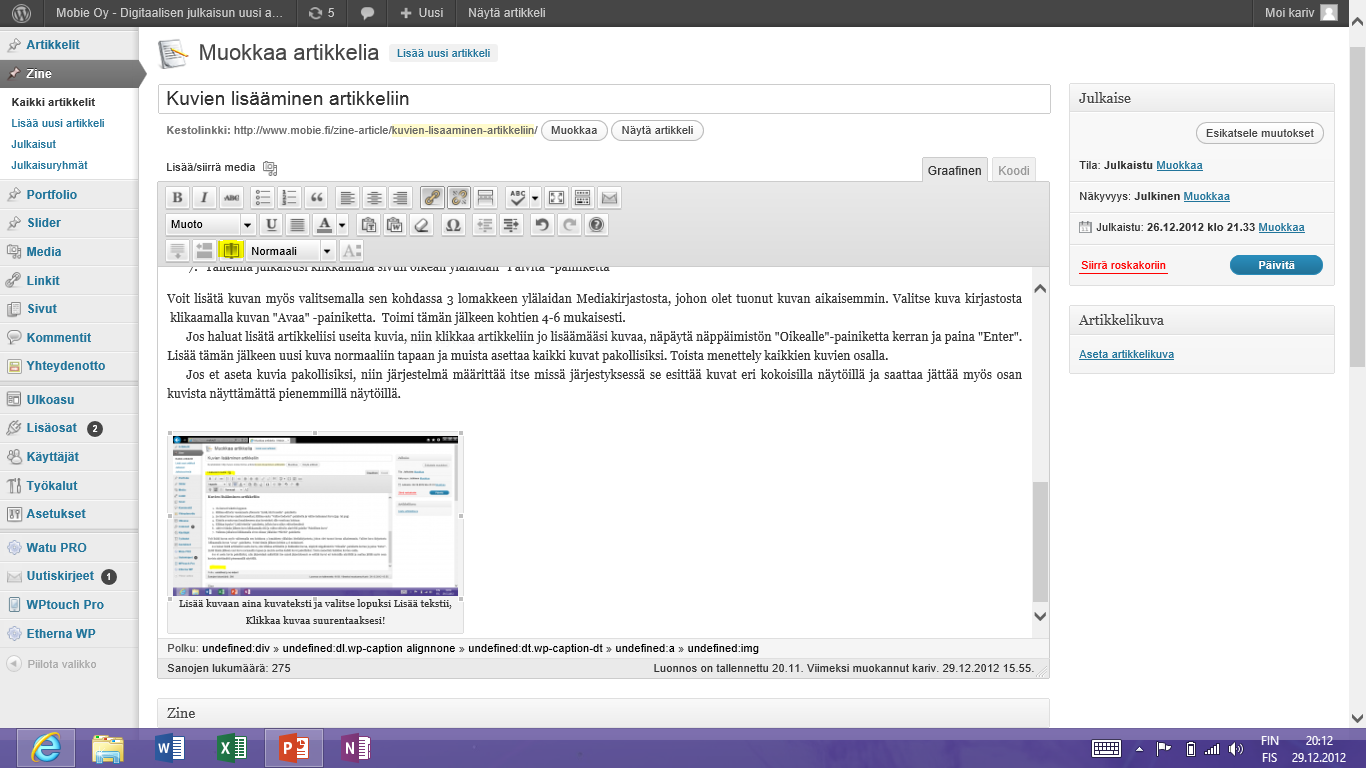Insert special character with the Omega icon
The height and width of the screenshot is (768, 1366).
tap(452, 225)
